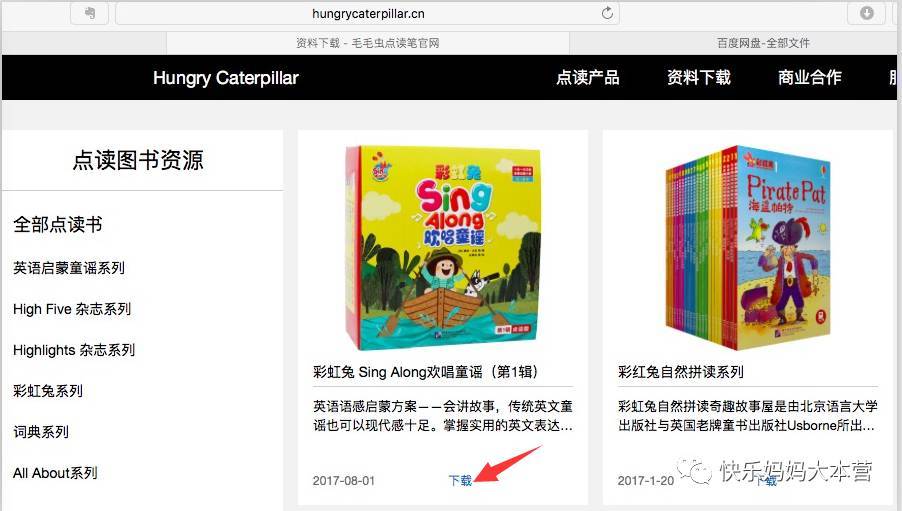Select All About系列 category

click(x=55, y=473)
